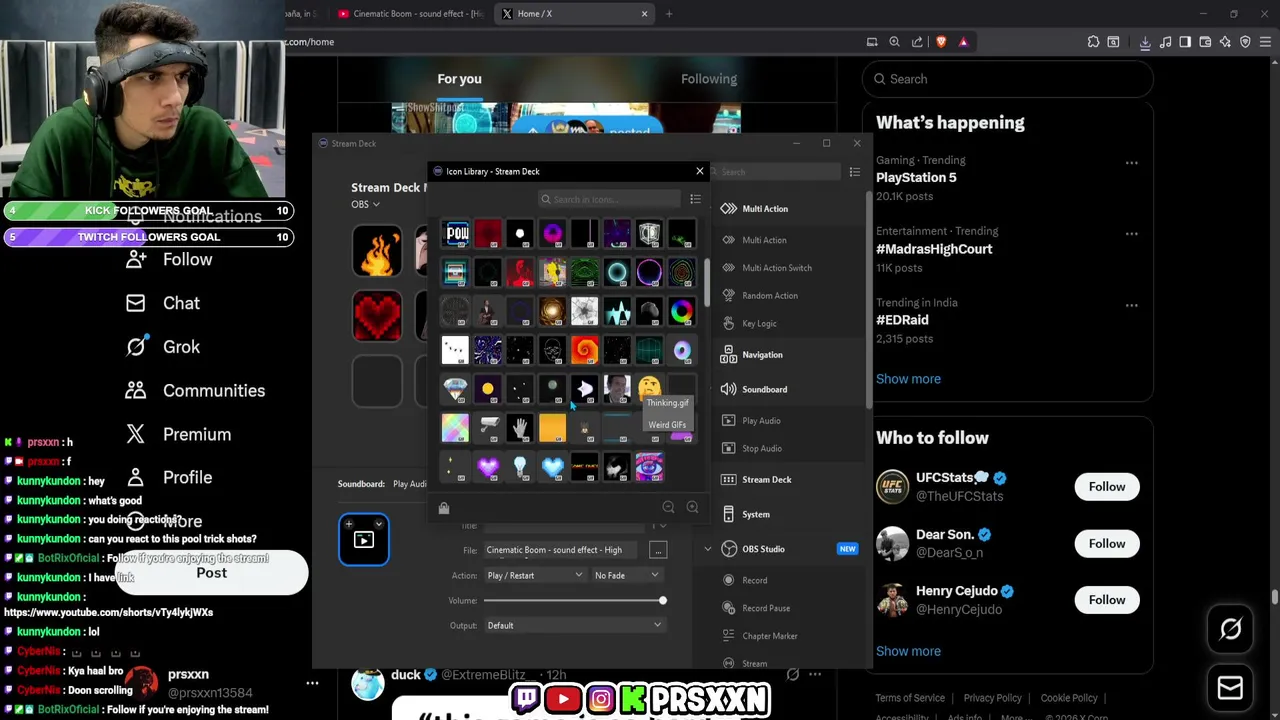
Task: Select the Play Audio key preview image
Action: 364,540
